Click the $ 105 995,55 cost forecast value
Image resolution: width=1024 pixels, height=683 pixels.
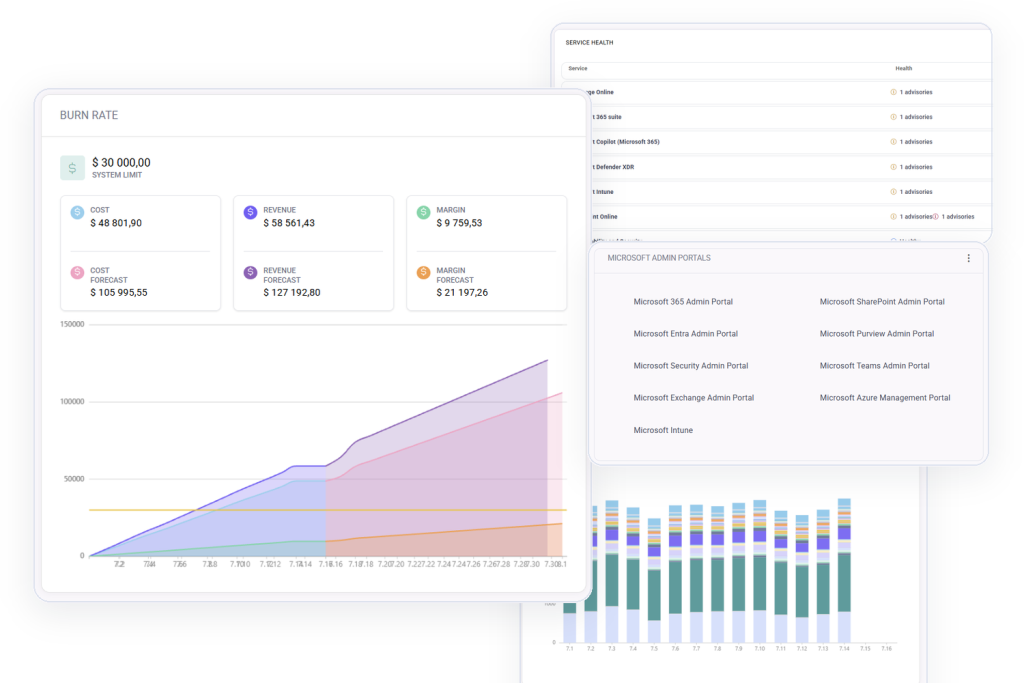(119, 293)
